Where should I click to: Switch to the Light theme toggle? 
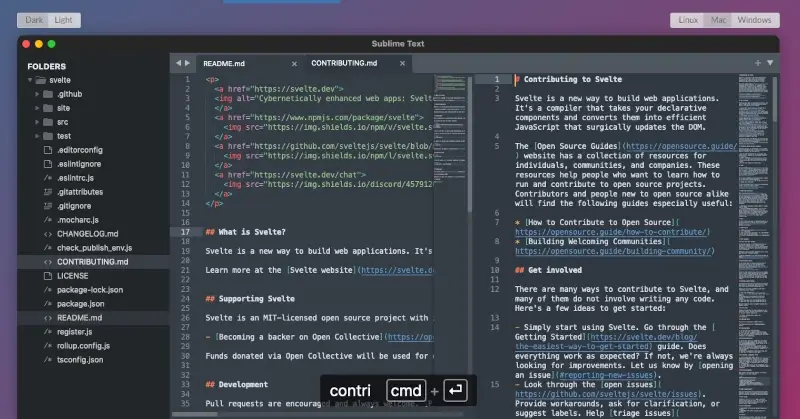point(63,20)
